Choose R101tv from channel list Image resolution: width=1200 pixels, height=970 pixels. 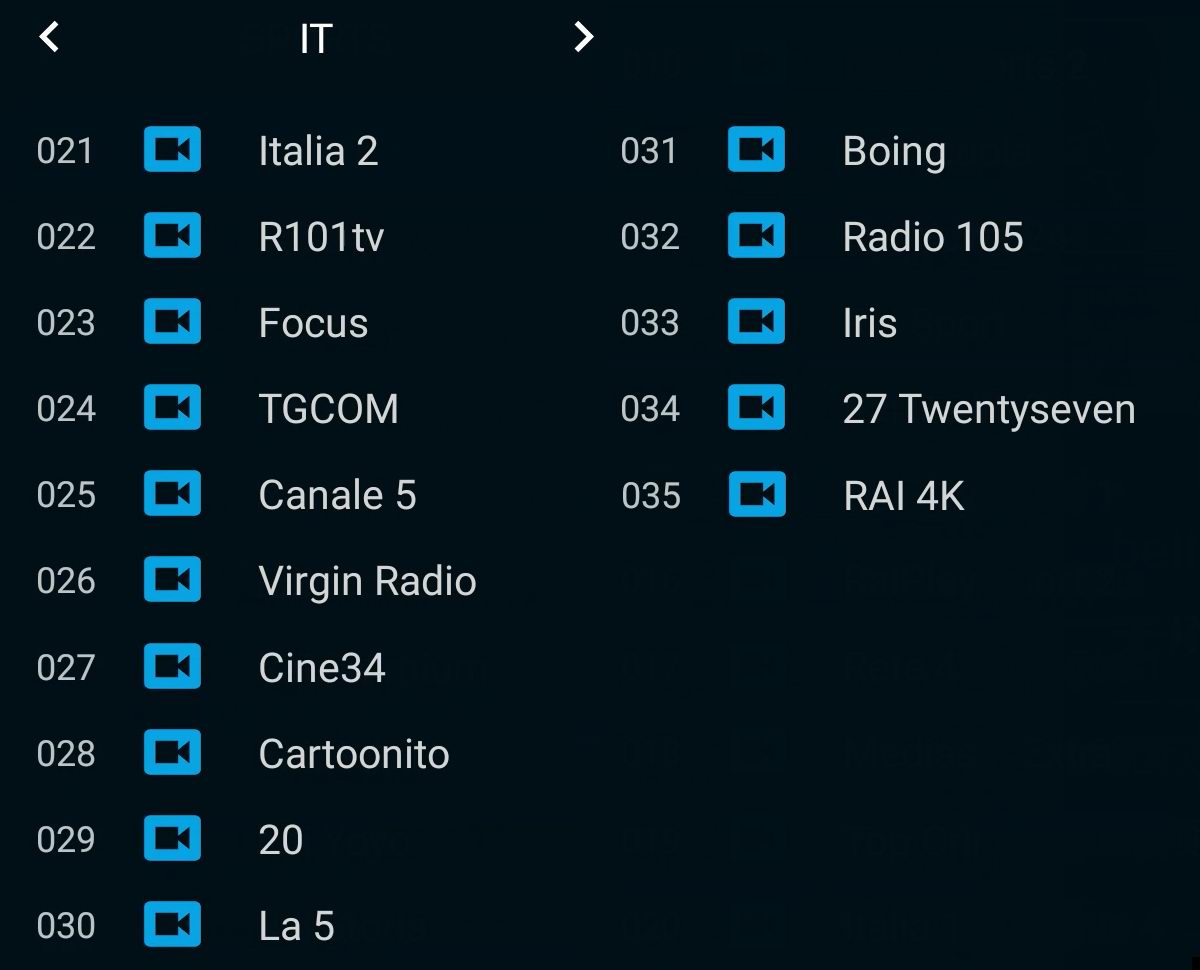(x=321, y=237)
